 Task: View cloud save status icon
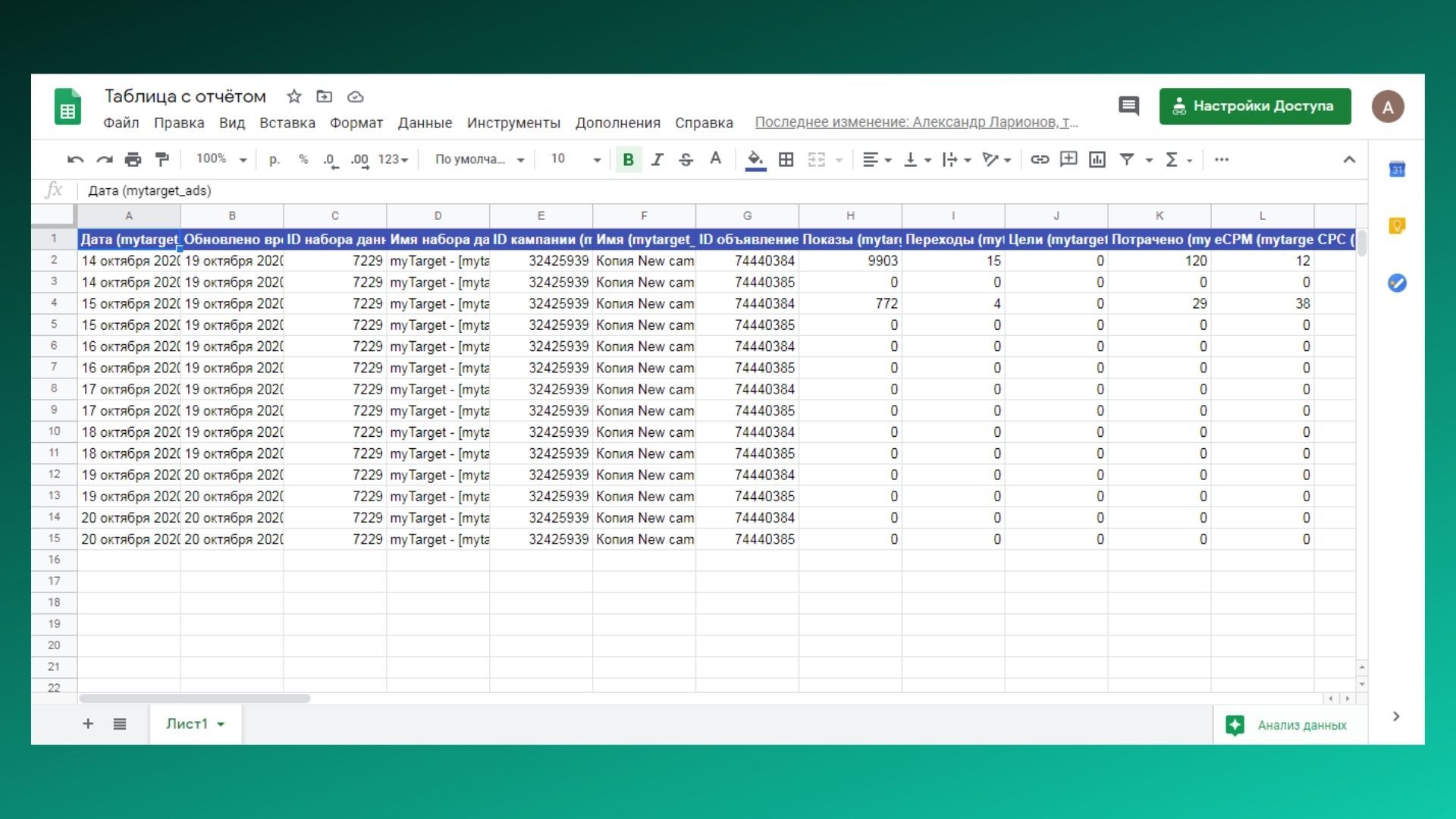coord(355,96)
